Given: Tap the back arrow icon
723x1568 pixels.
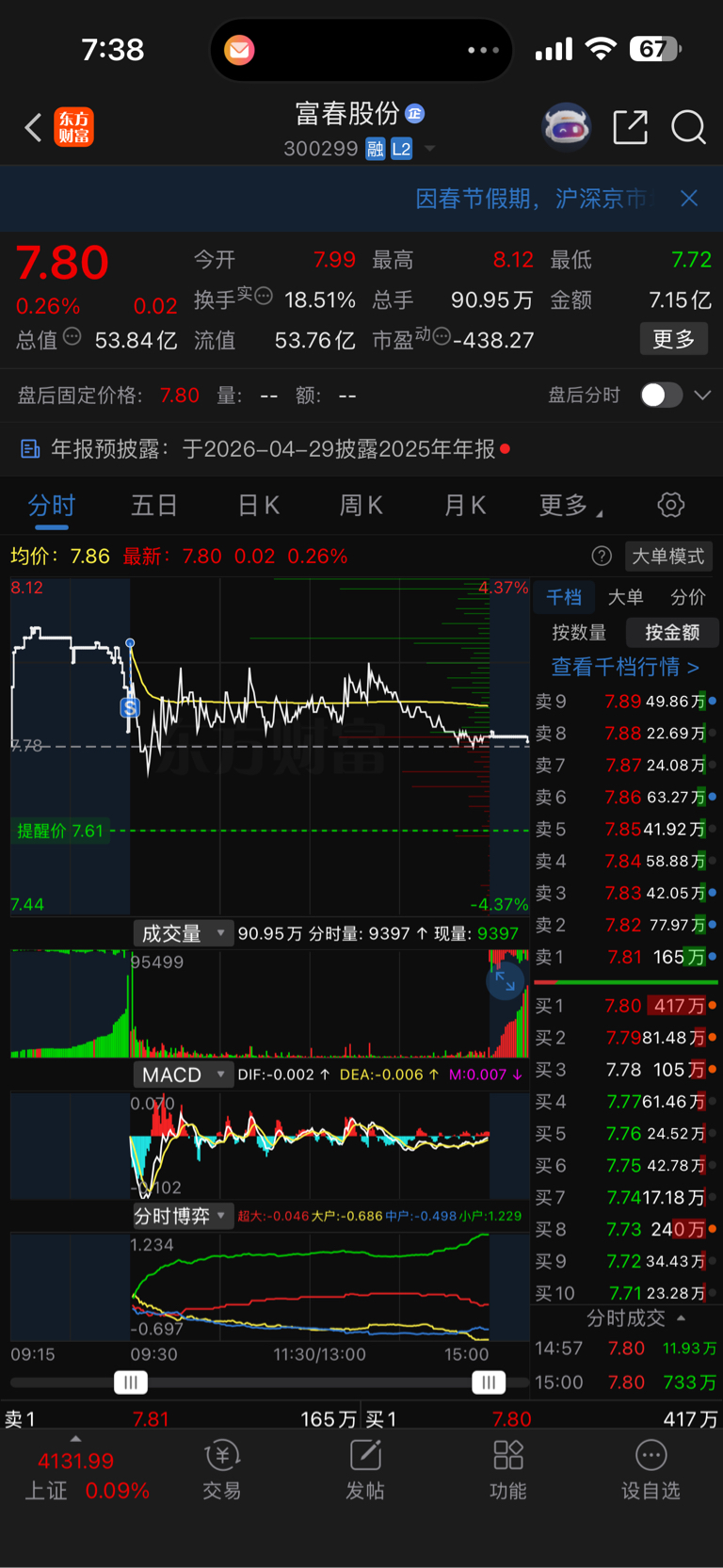Looking at the screenshot, I should pos(34,127).
